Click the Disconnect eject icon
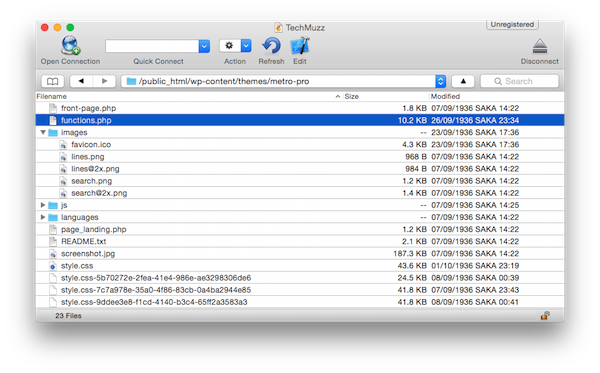The image size is (600, 373). 540,46
